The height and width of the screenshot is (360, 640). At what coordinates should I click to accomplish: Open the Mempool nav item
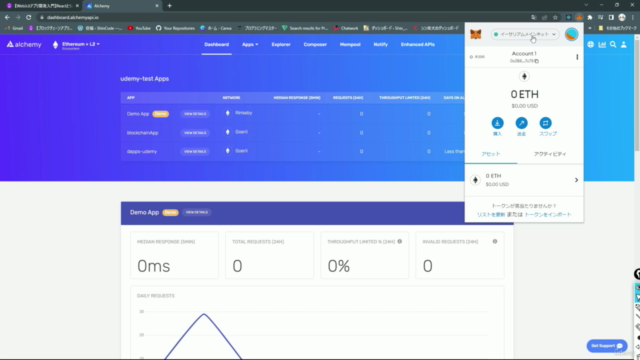350,44
